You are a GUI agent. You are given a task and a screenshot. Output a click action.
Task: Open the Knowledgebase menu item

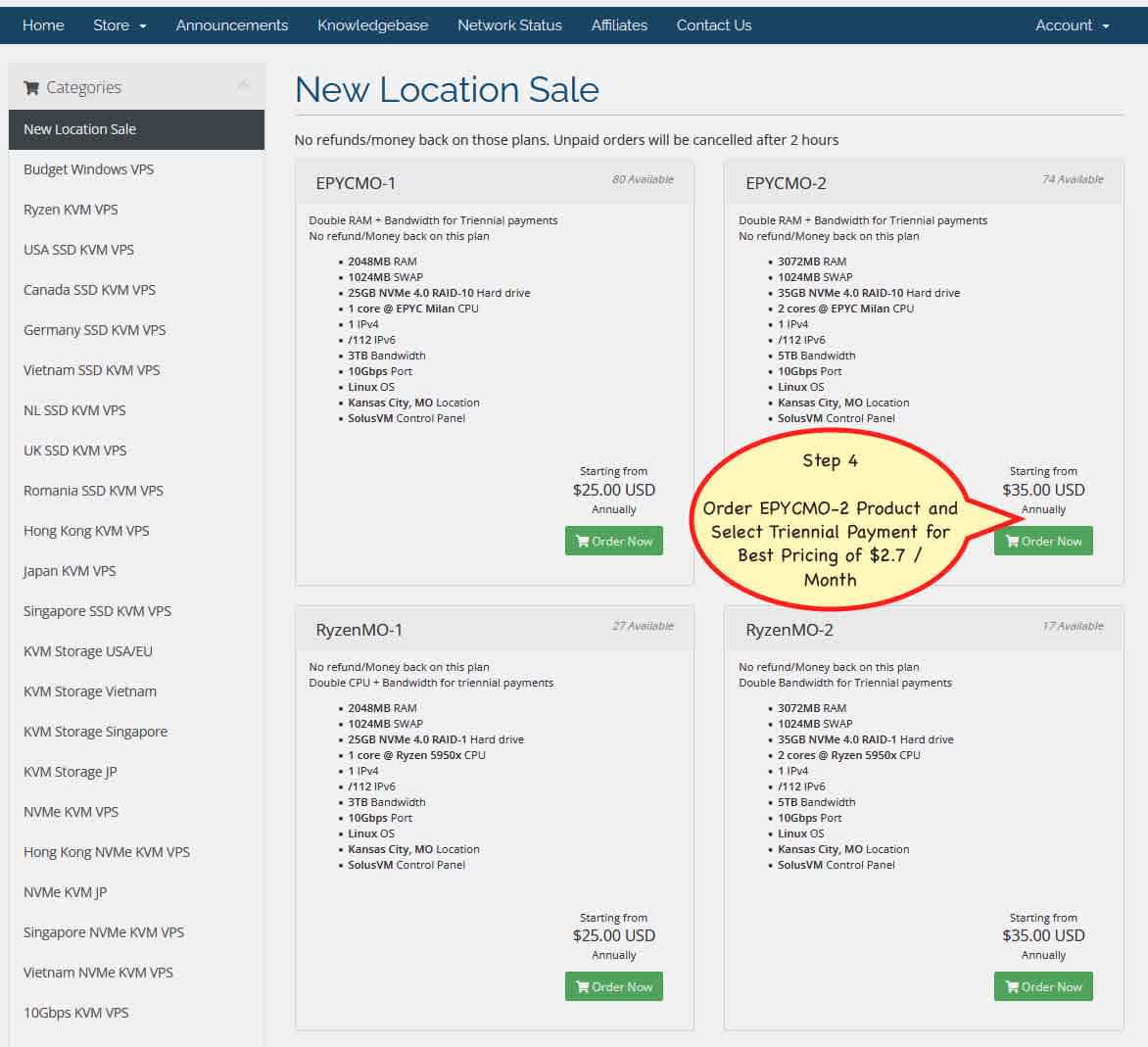click(372, 25)
